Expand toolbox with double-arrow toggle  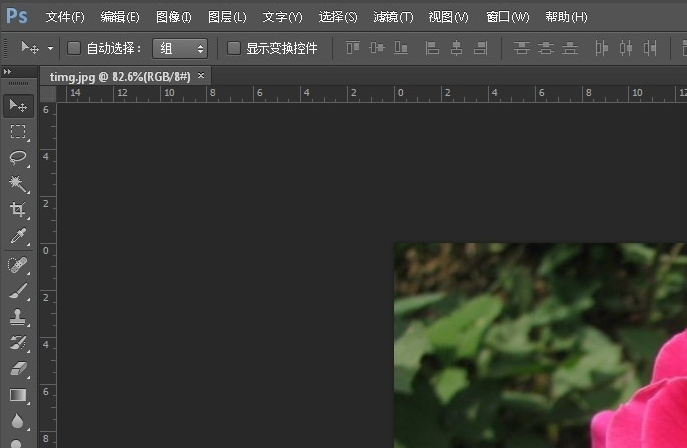tap(7, 71)
